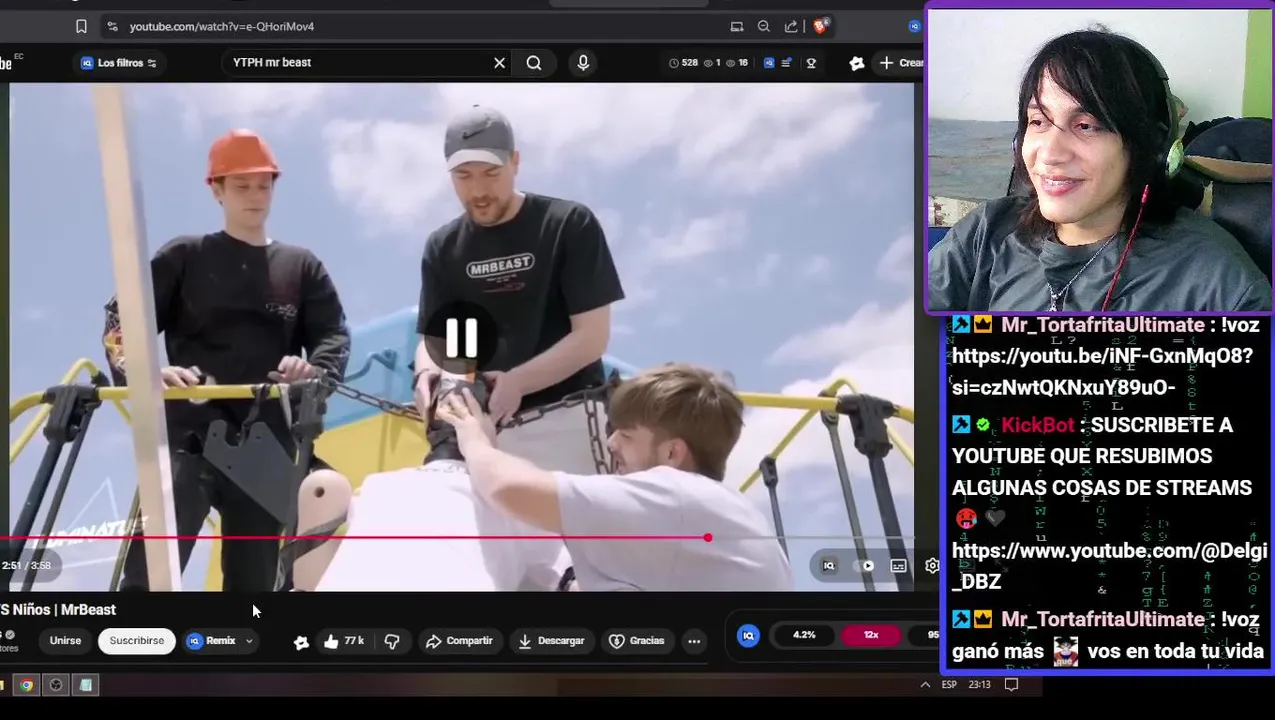The width and height of the screenshot is (1275, 720).
Task: Open the AI sparkle icon beside Crear
Action: tap(857, 63)
